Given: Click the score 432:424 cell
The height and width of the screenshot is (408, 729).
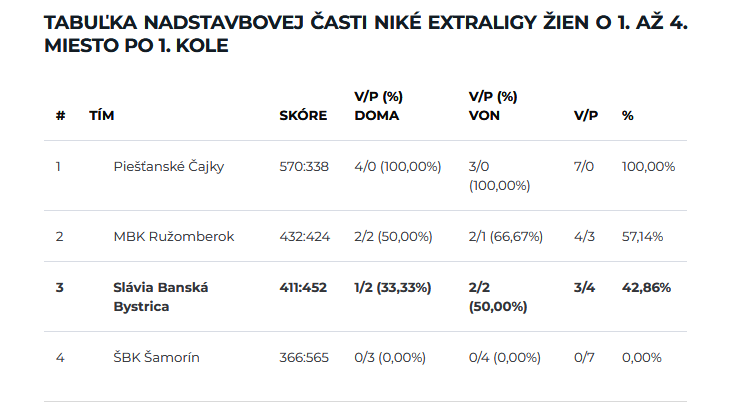Looking at the screenshot, I should (x=305, y=237).
